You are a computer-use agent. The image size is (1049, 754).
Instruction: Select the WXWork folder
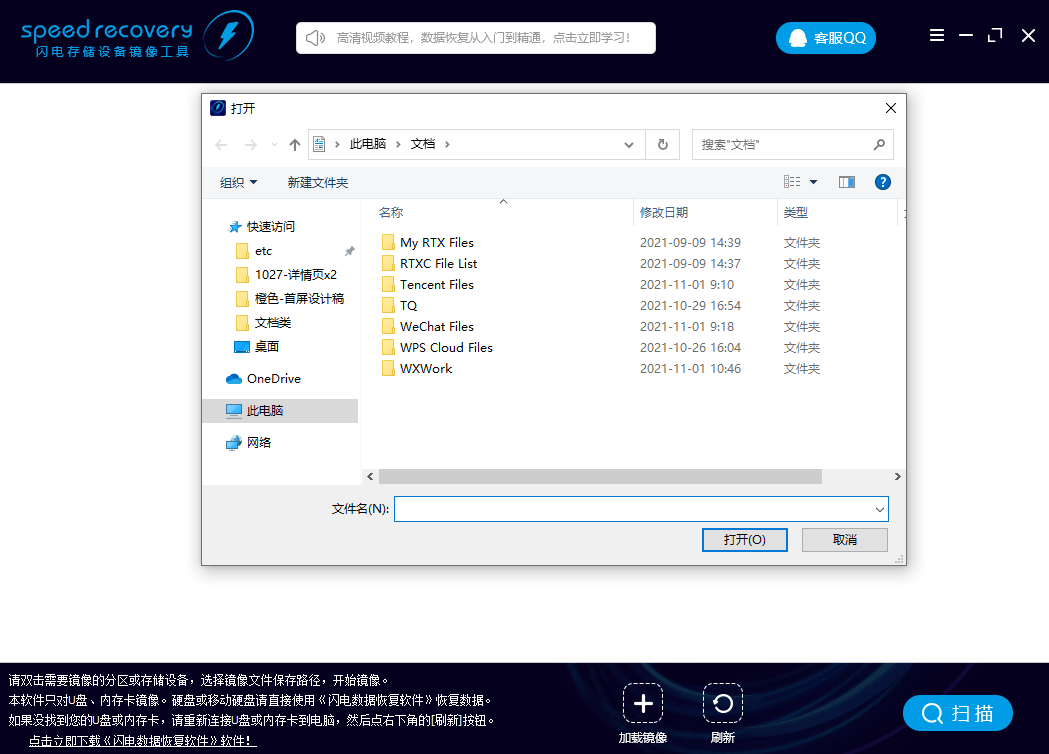(426, 369)
